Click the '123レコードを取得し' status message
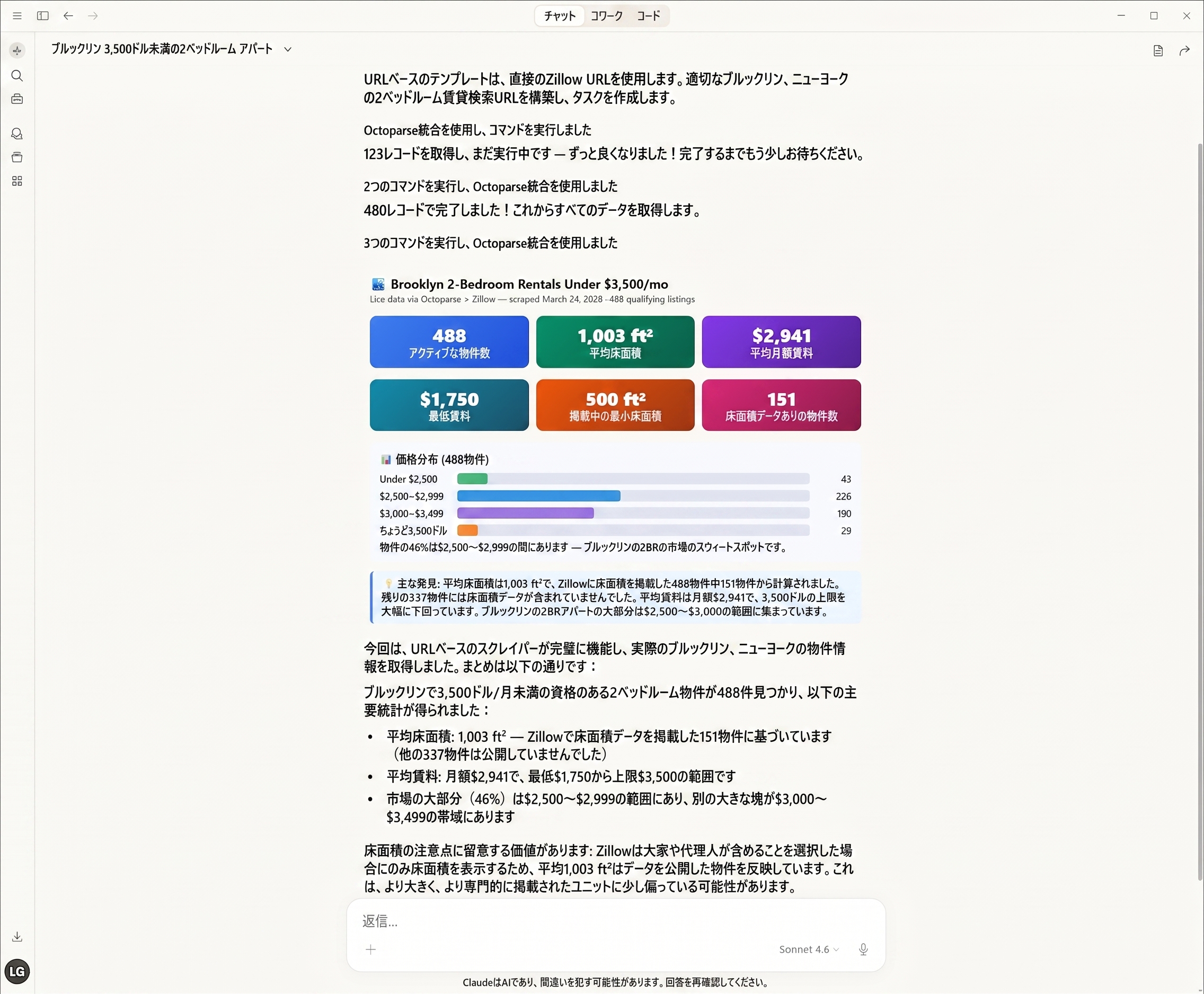Screen dimensions: 1204x994 coord(614,154)
